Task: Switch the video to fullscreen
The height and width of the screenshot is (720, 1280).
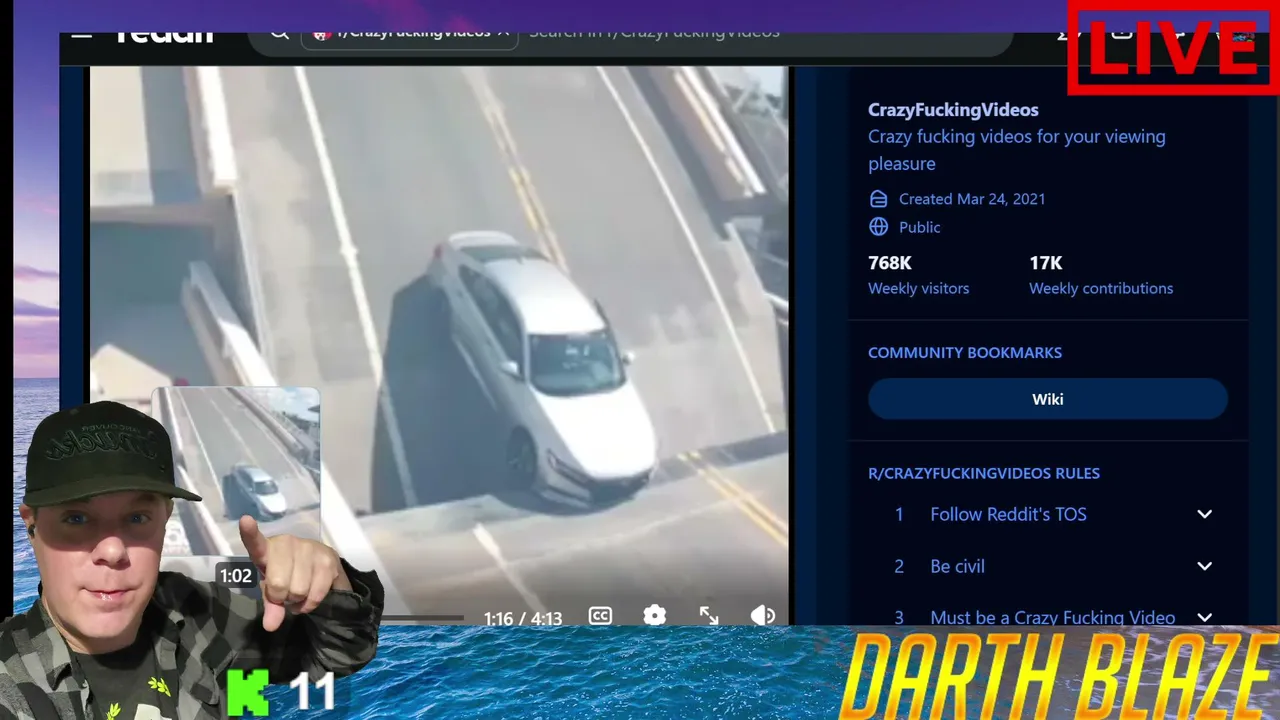Action: [x=709, y=616]
